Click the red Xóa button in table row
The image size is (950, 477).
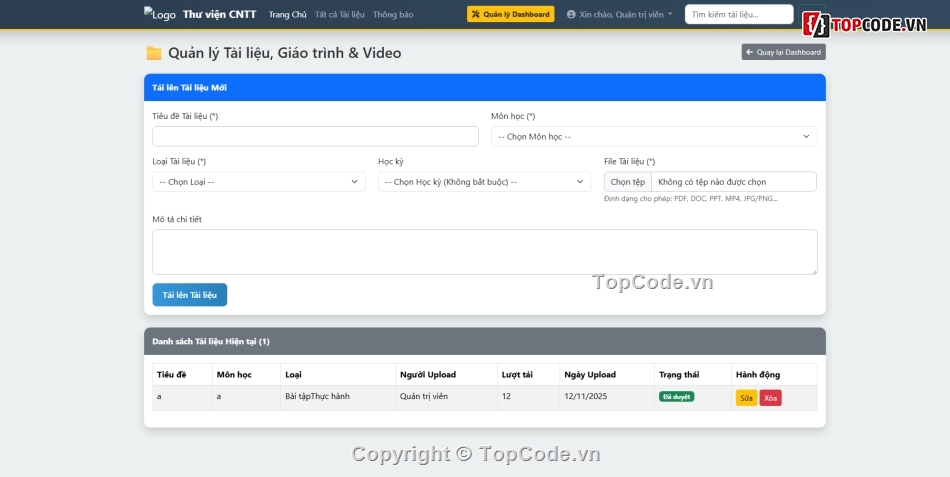pyautogui.click(x=770, y=398)
